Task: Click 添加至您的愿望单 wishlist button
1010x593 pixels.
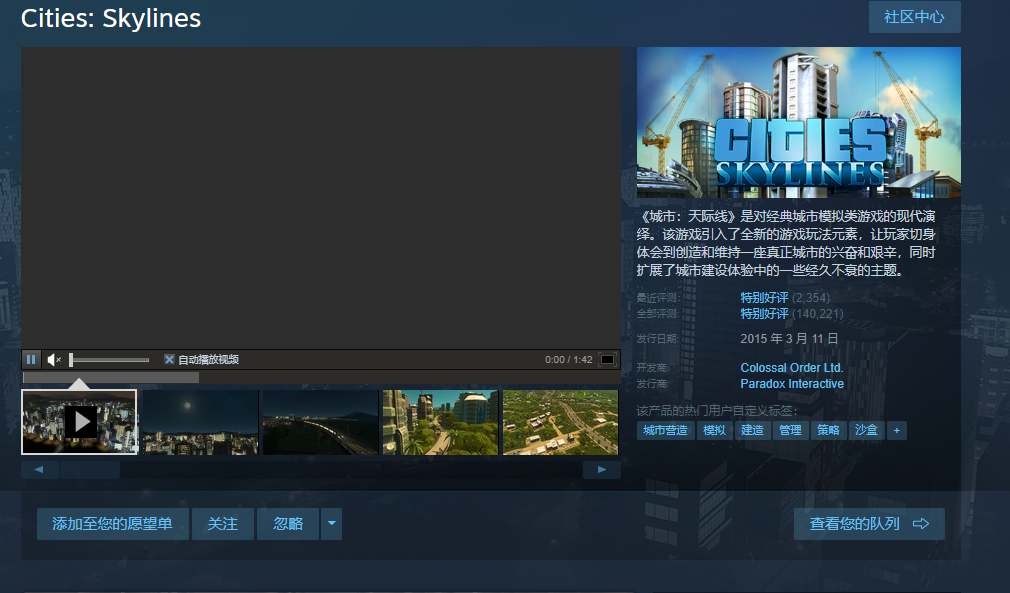Action: [113, 524]
